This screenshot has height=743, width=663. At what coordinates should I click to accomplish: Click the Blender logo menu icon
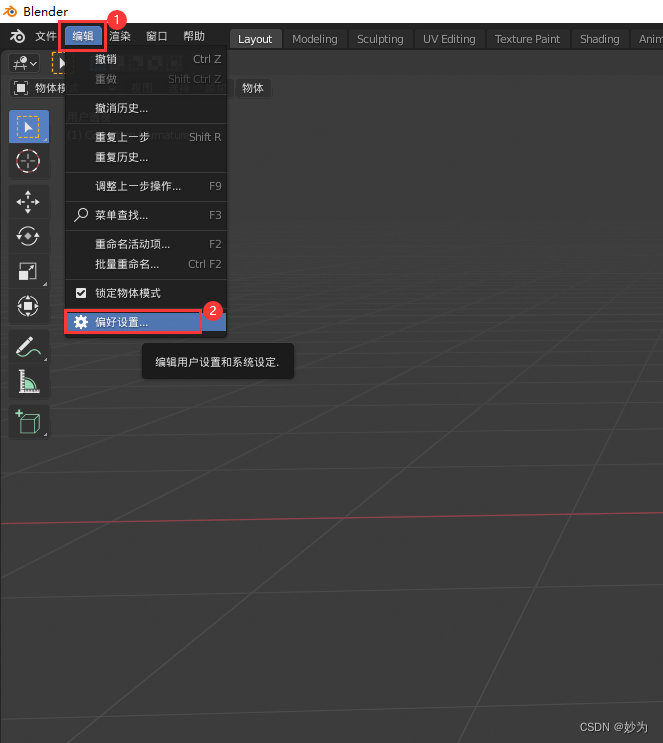pos(18,36)
